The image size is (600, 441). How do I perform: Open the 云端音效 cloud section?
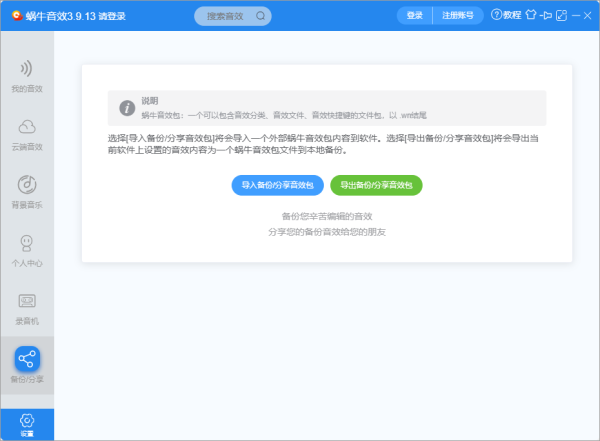click(x=27, y=135)
